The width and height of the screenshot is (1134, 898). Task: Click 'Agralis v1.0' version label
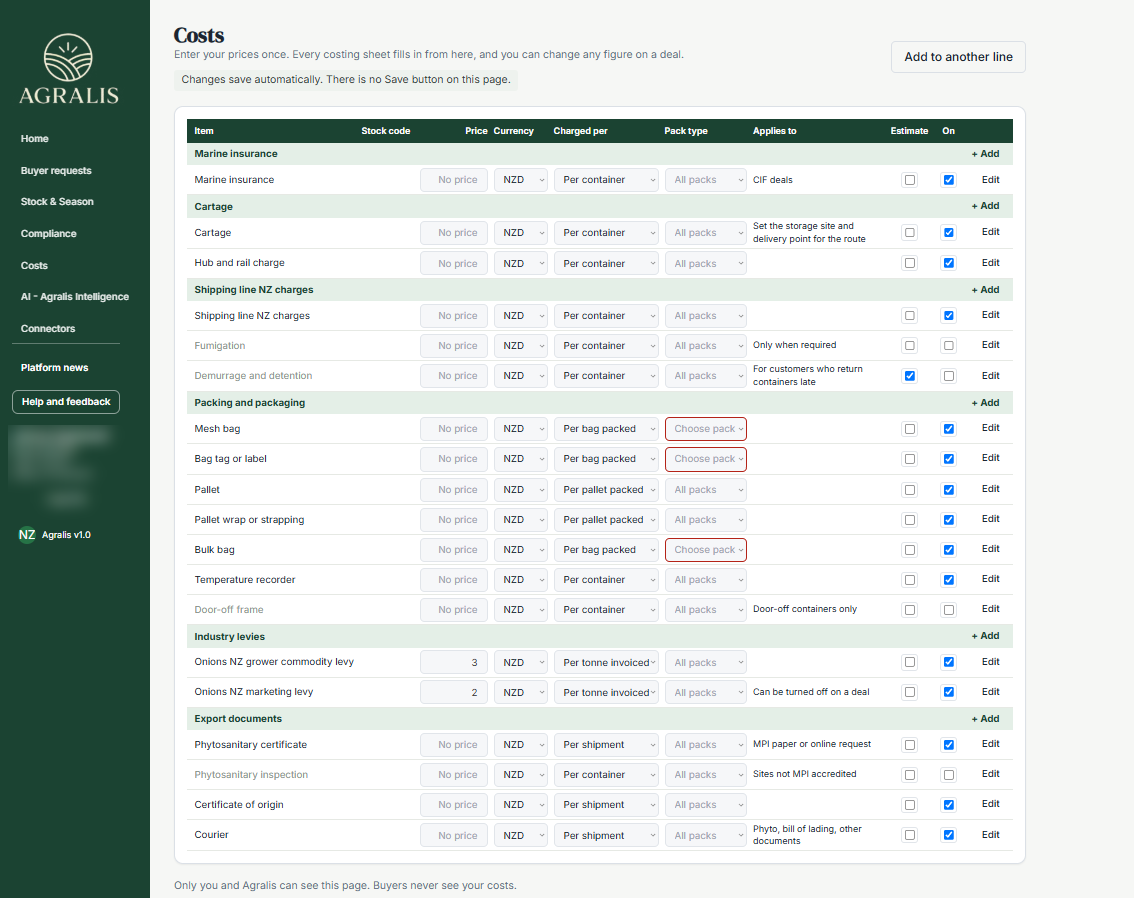66,535
